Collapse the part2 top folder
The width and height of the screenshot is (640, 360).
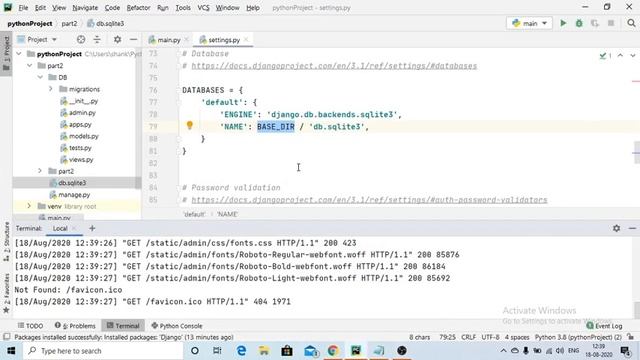[29, 65]
